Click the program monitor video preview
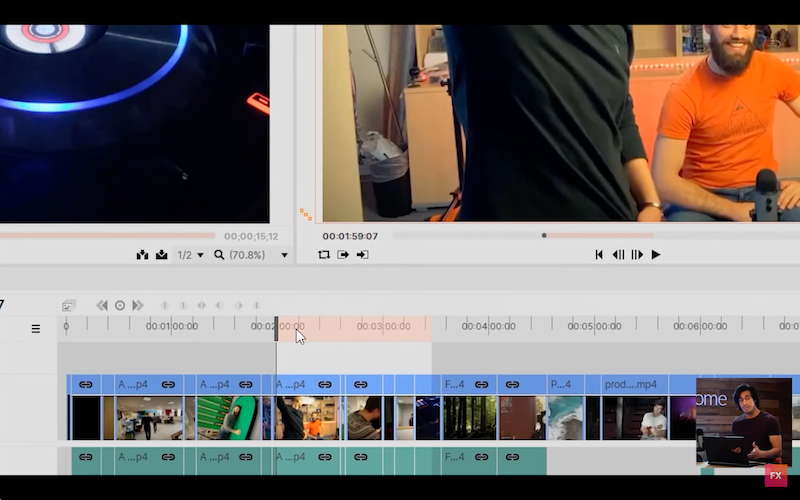 click(x=561, y=123)
